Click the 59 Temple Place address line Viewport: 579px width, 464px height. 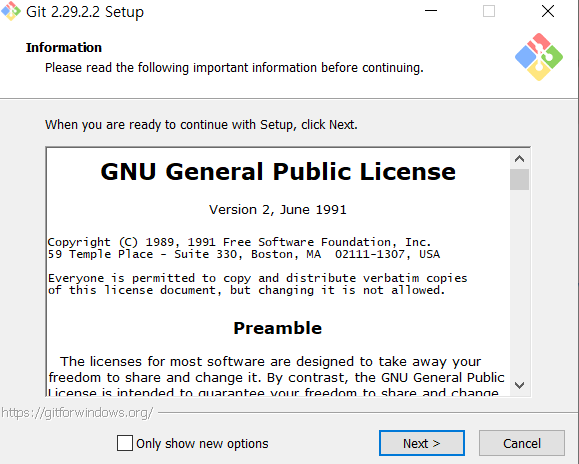[x=244, y=254]
